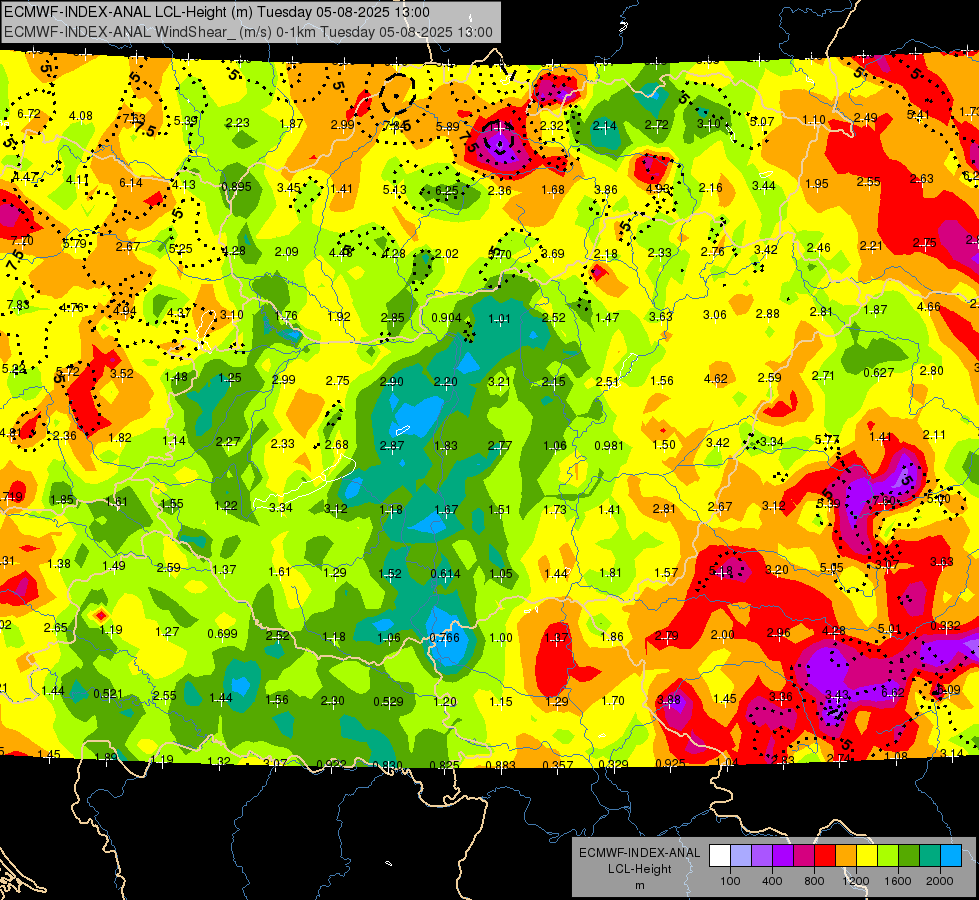
Task: Click the map value 2.09
Action: click(x=287, y=252)
